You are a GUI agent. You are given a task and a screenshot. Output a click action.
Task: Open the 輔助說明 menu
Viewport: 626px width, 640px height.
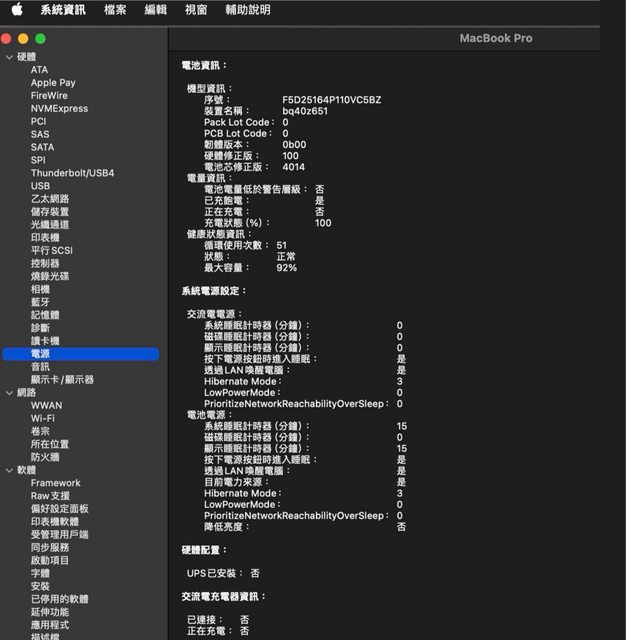click(x=248, y=10)
